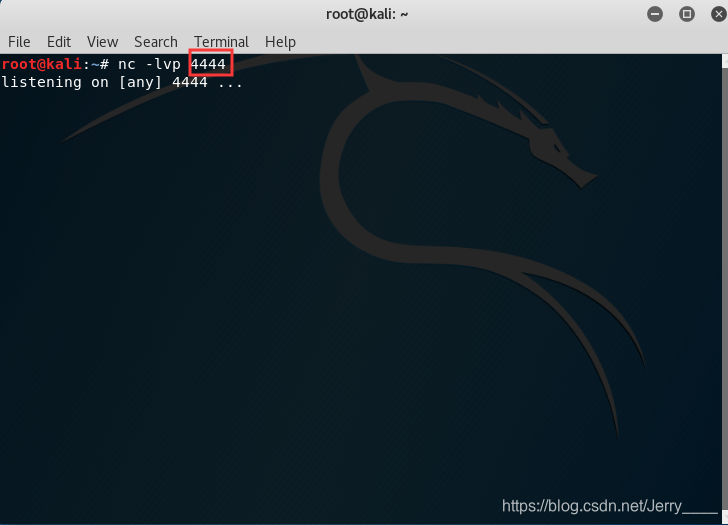Open the Help menu
This screenshot has width=728, height=525.
280,42
